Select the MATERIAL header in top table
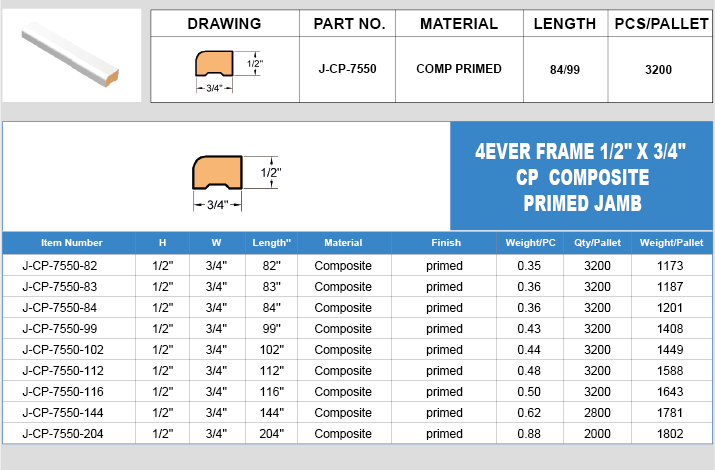715x470 pixels. click(459, 24)
